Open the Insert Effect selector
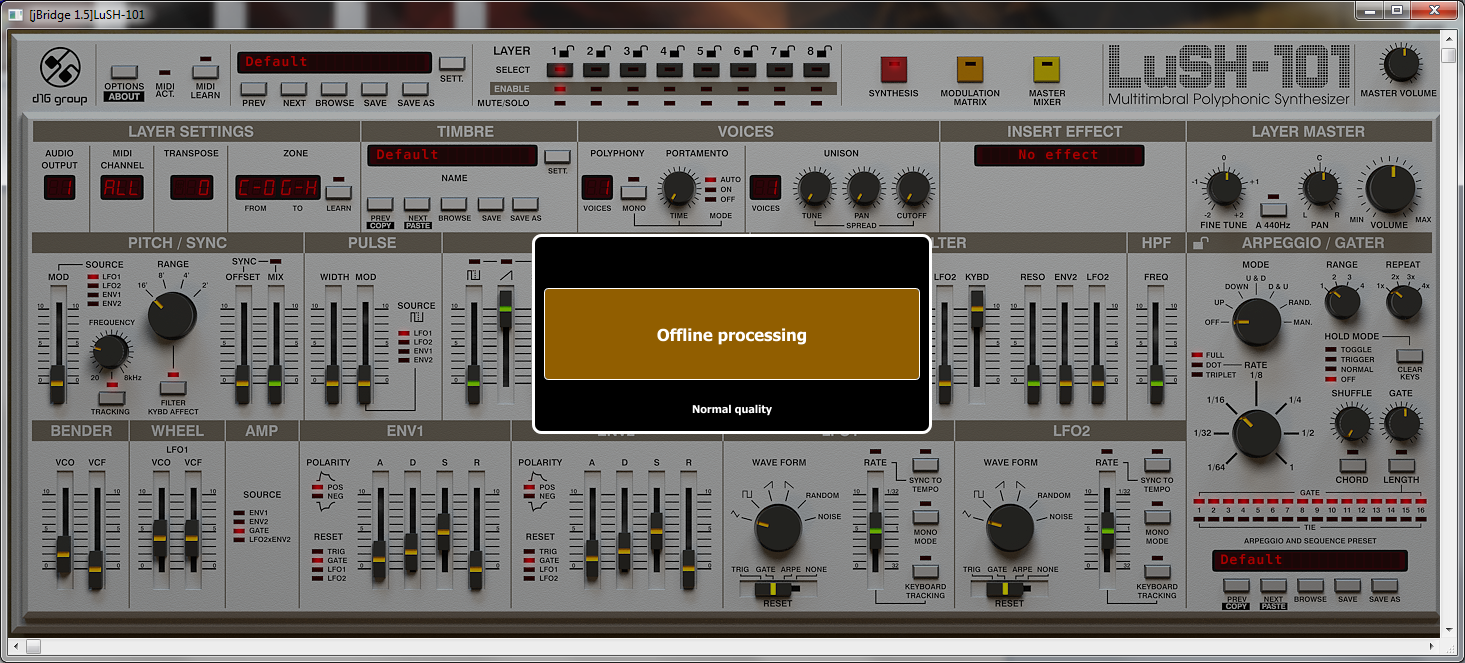 1059,155
